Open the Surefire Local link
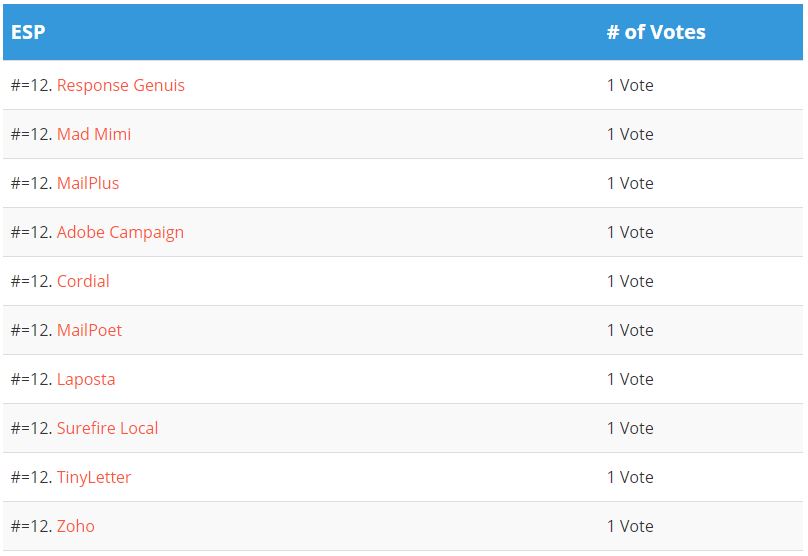Image resolution: width=808 pixels, height=556 pixels. pyautogui.click(x=107, y=428)
